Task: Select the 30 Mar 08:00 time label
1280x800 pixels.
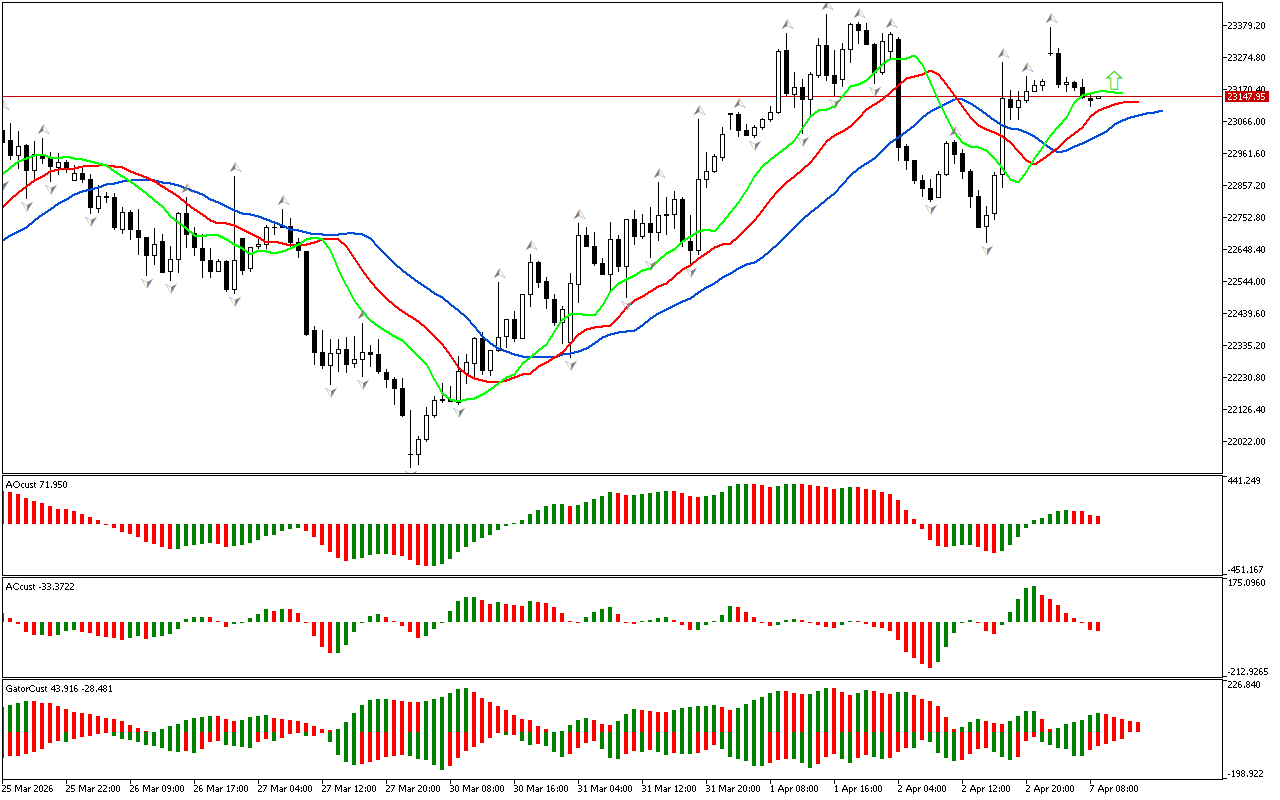Action: 477,788
